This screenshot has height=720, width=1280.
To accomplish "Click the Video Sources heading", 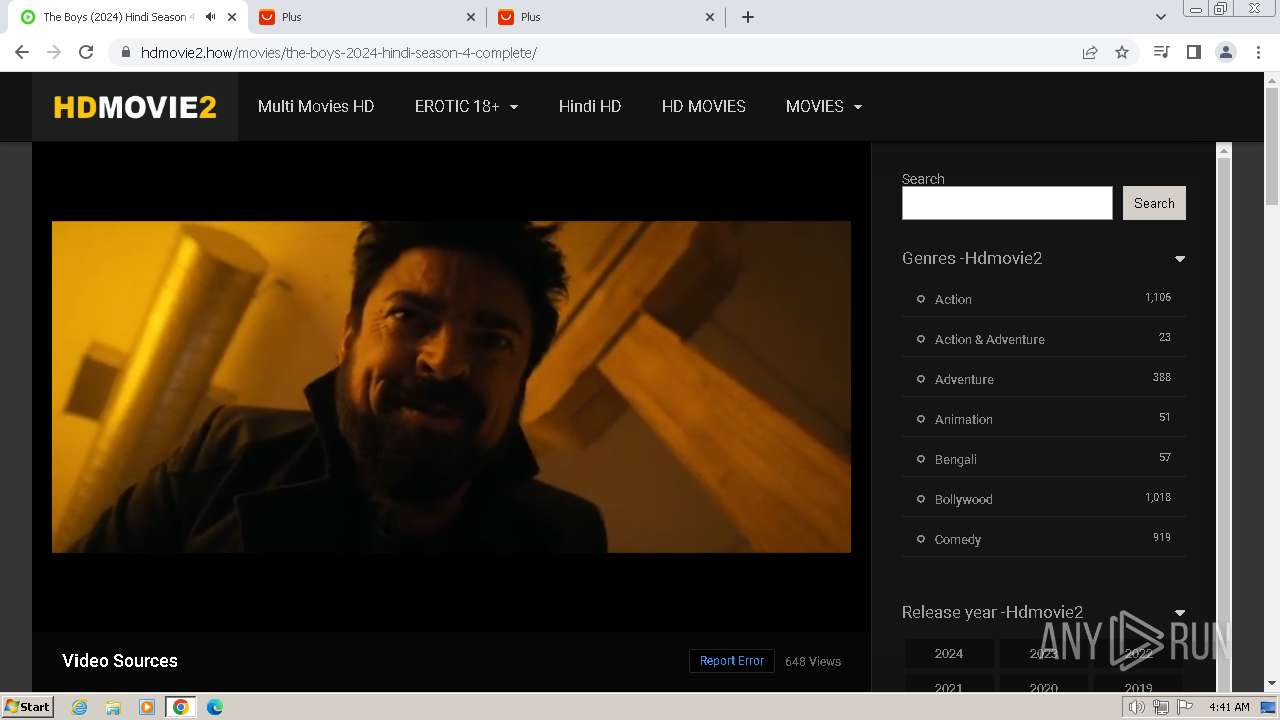I will [x=120, y=661].
